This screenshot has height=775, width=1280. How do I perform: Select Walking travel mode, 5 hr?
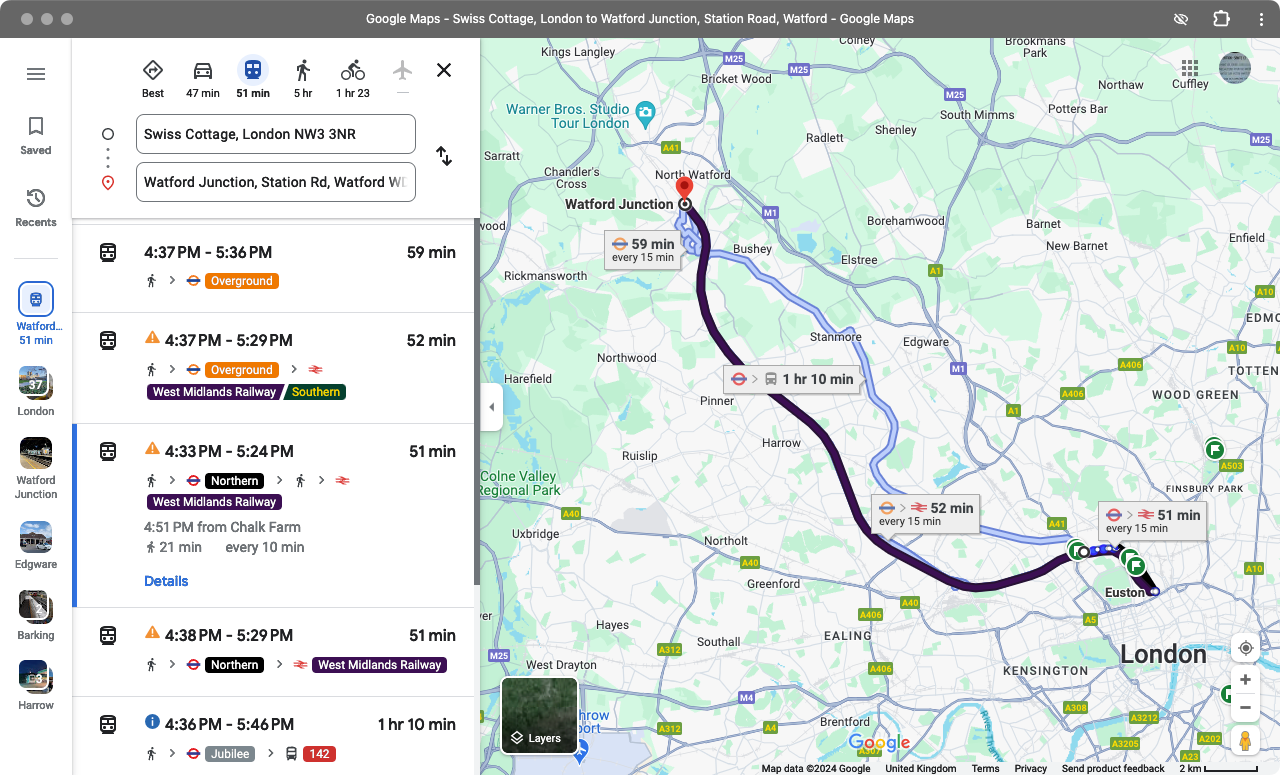click(303, 78)
